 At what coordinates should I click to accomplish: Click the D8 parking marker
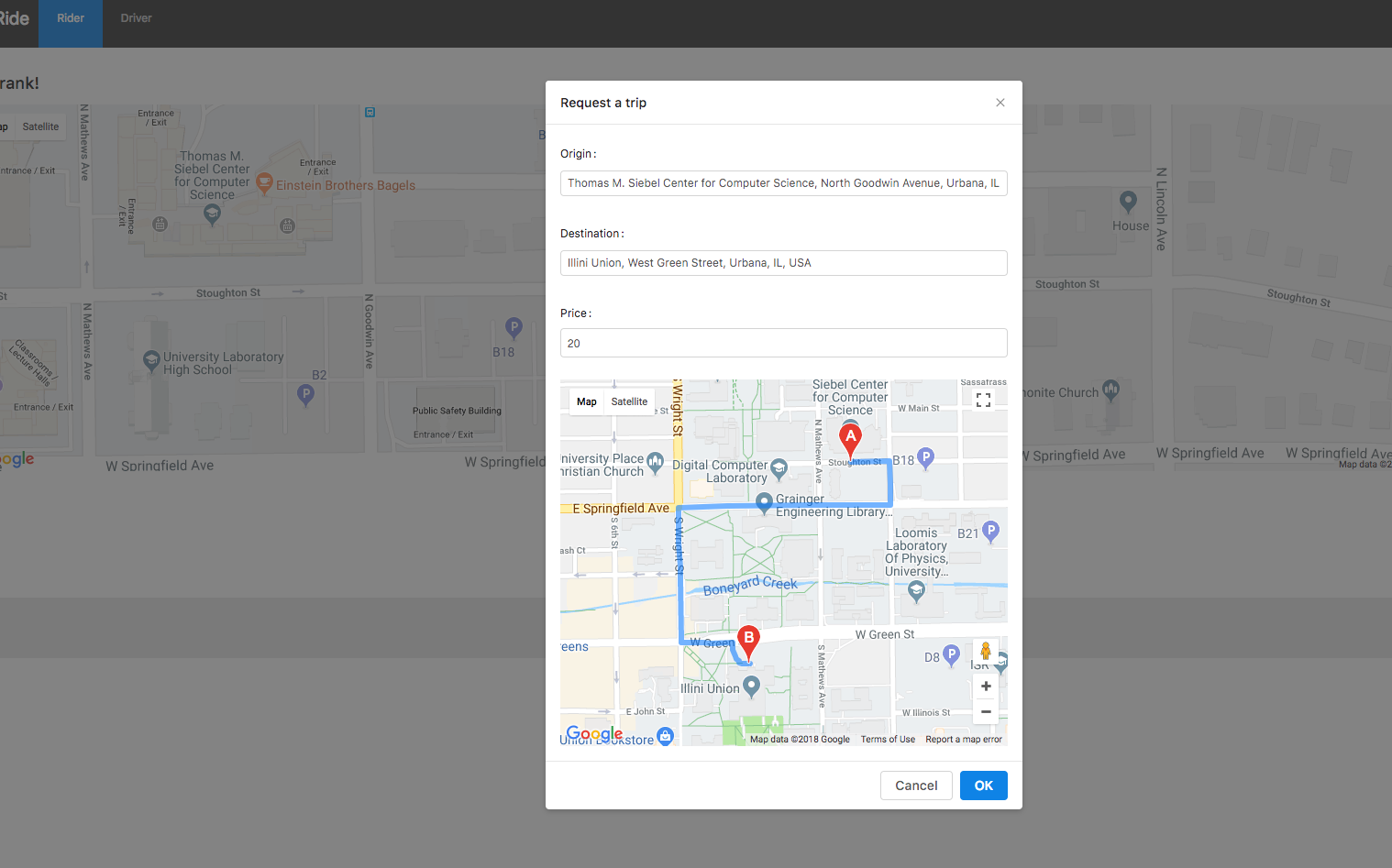[952, 655]
